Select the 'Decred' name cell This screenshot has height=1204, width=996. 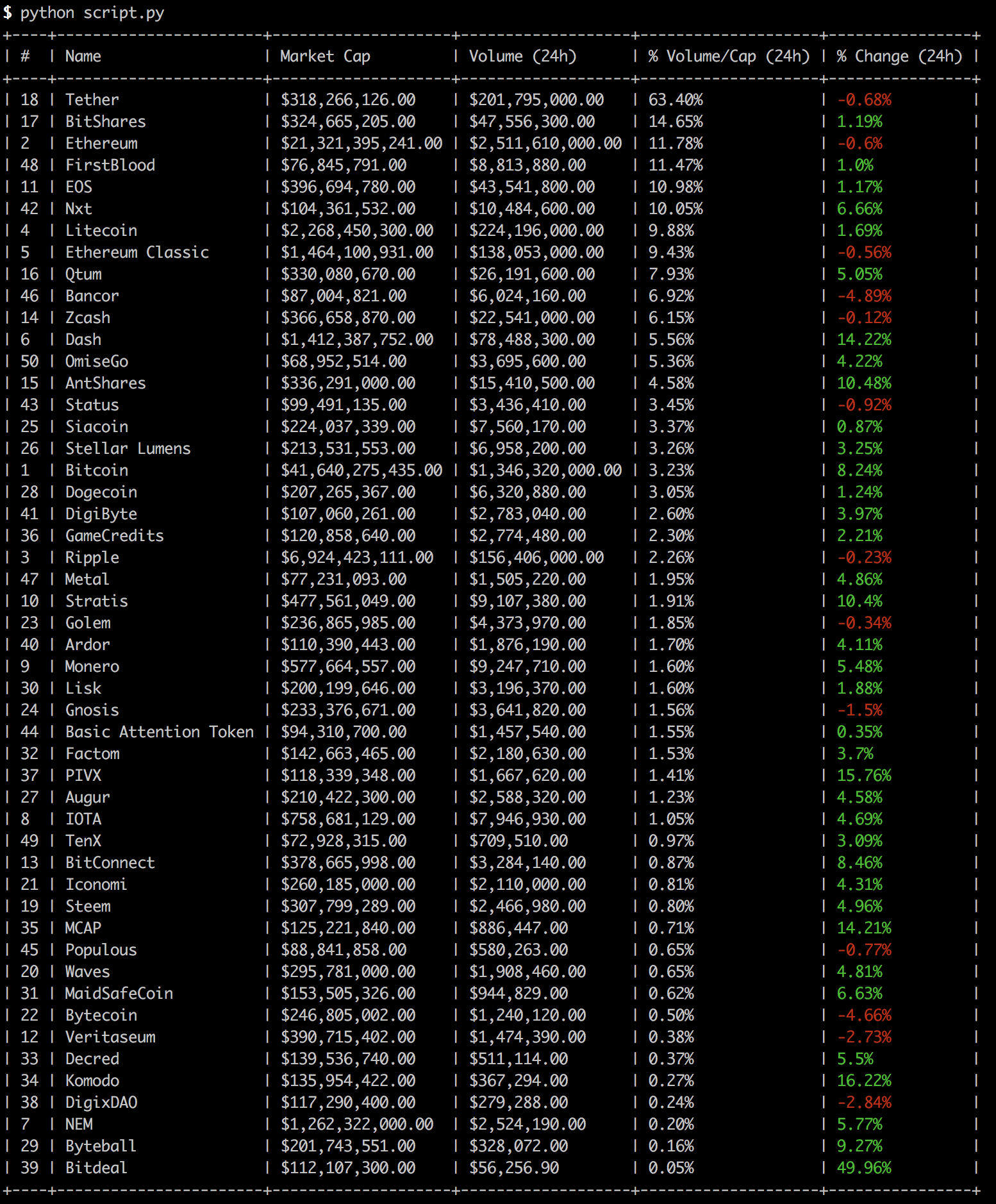(x=92, y=1059)
